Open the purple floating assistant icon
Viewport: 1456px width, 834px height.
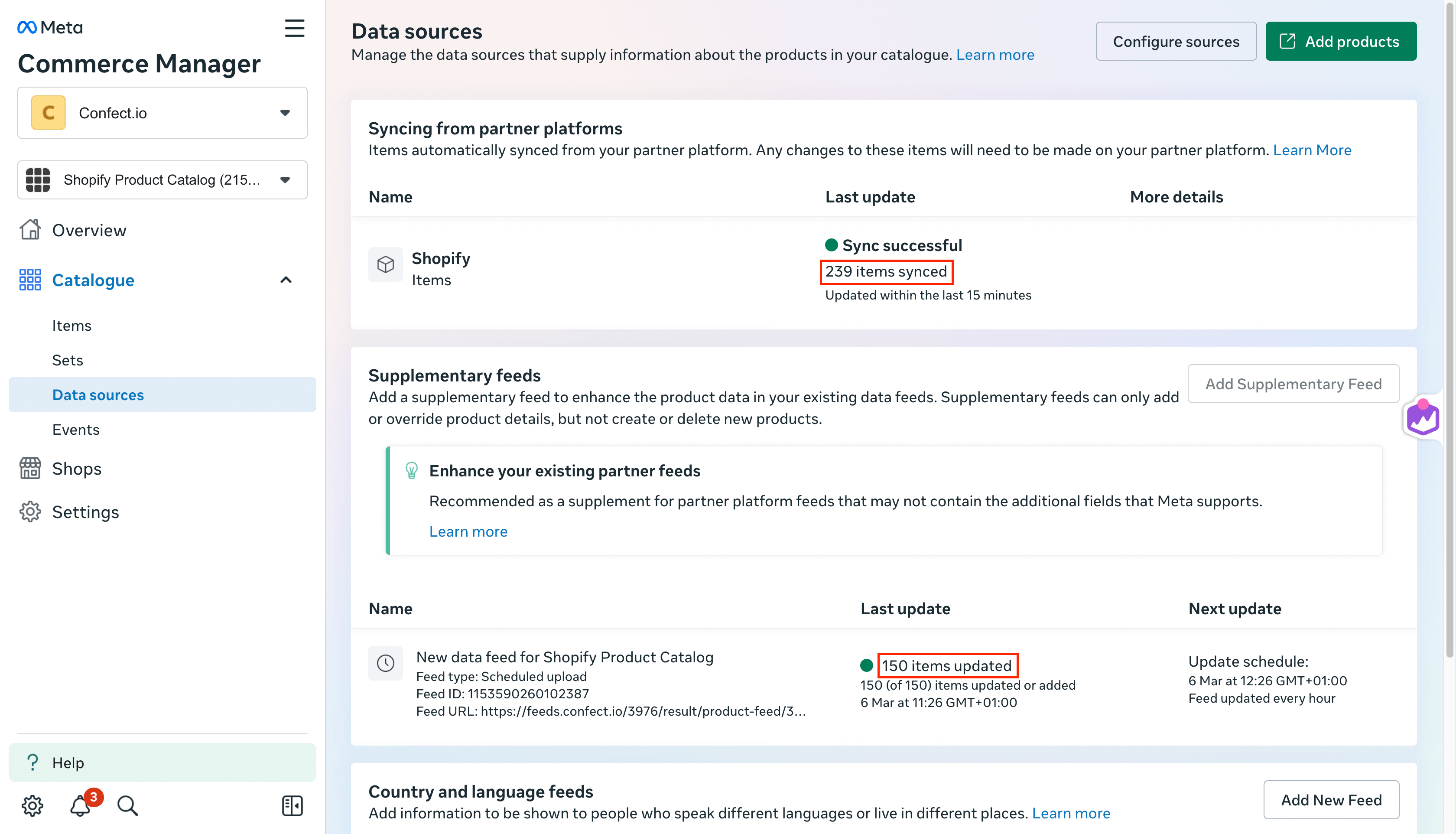[x=1423, y=417]
